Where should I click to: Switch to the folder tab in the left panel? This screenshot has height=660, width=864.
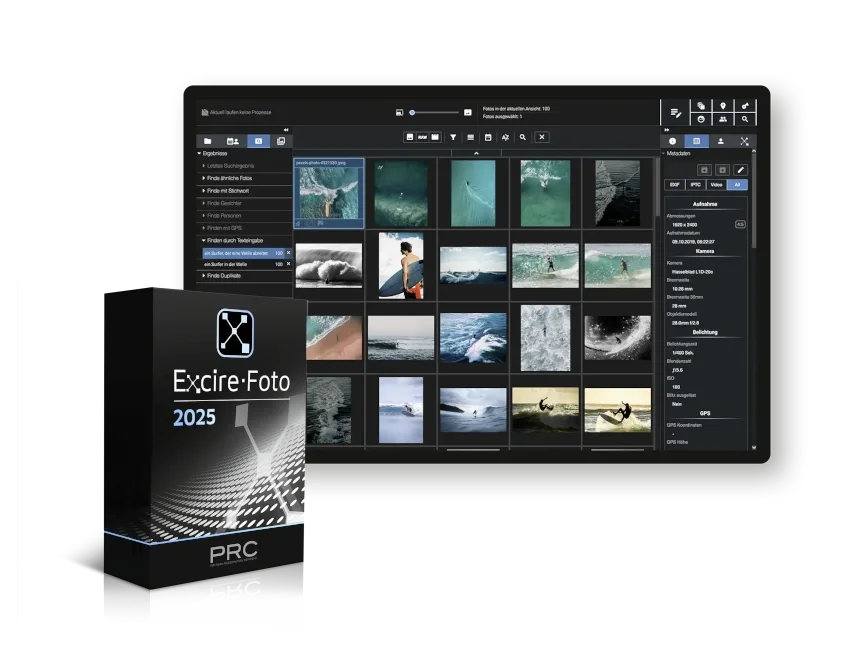point(208,142)
